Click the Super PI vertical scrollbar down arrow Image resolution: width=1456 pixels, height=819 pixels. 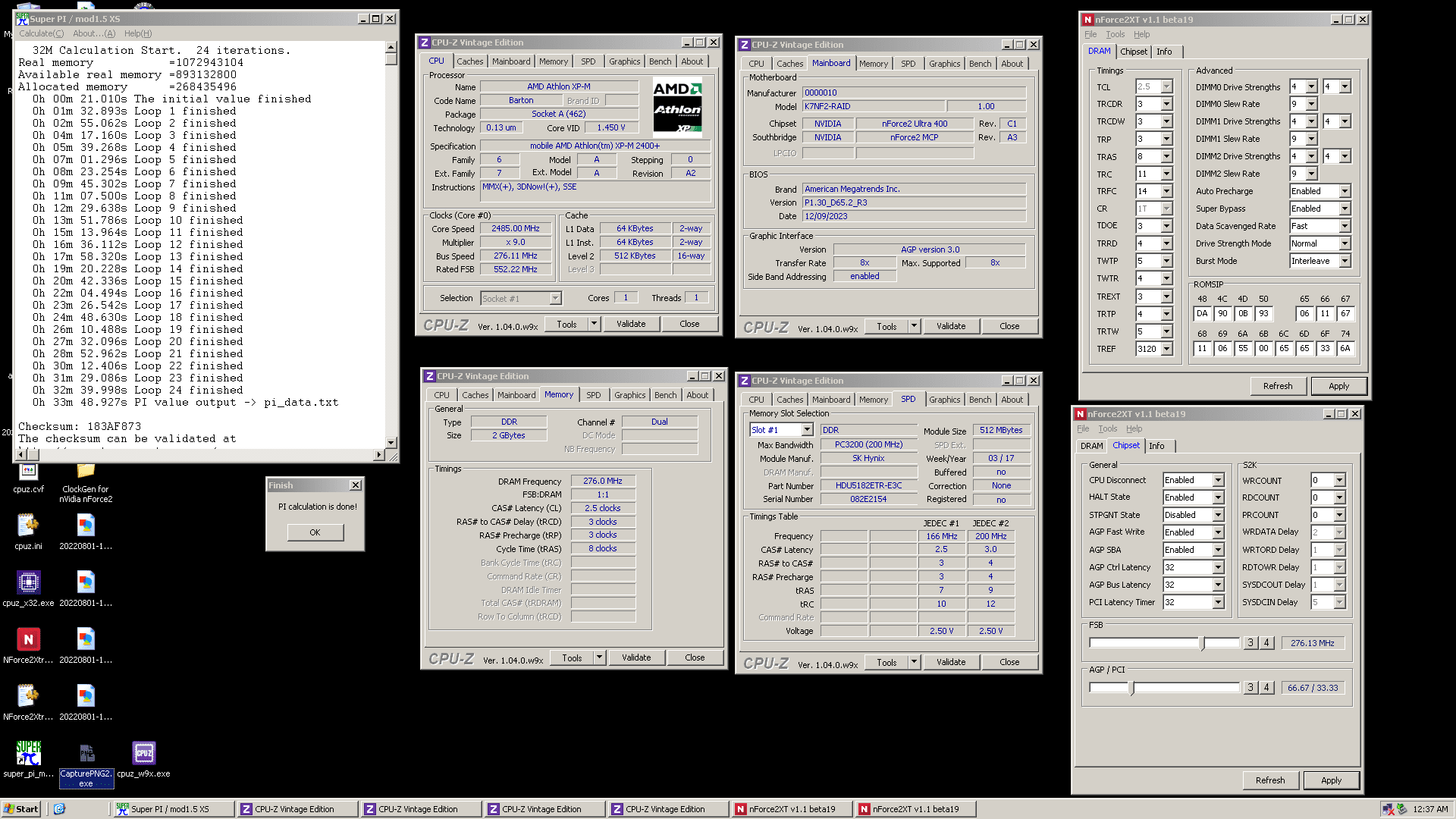point(391,441)
